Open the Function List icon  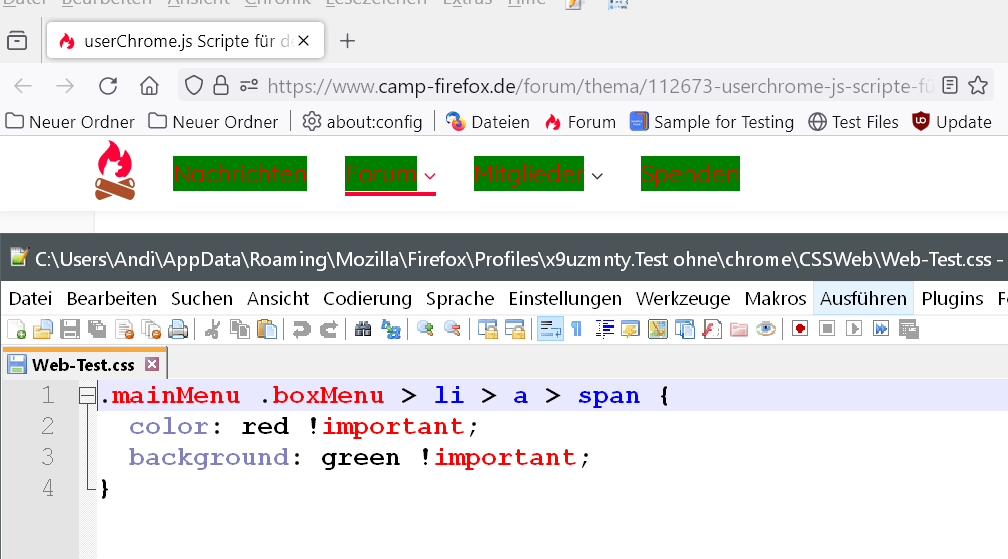(x=712, y=330)
